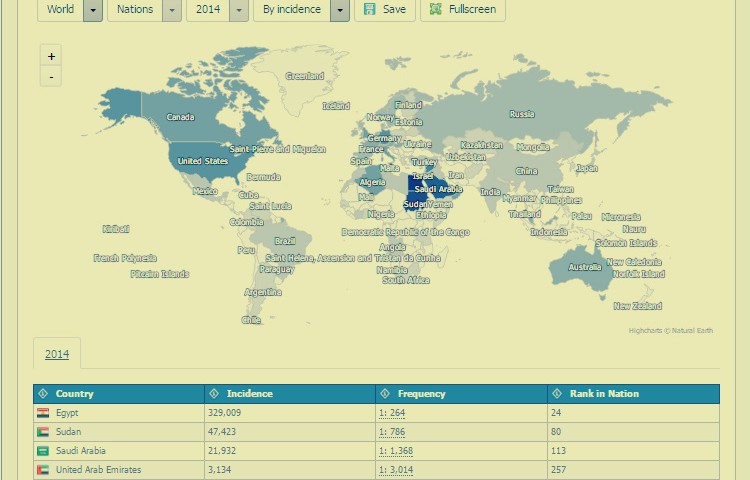Sort by Rank in Nation column icon

tap(557, 394)
